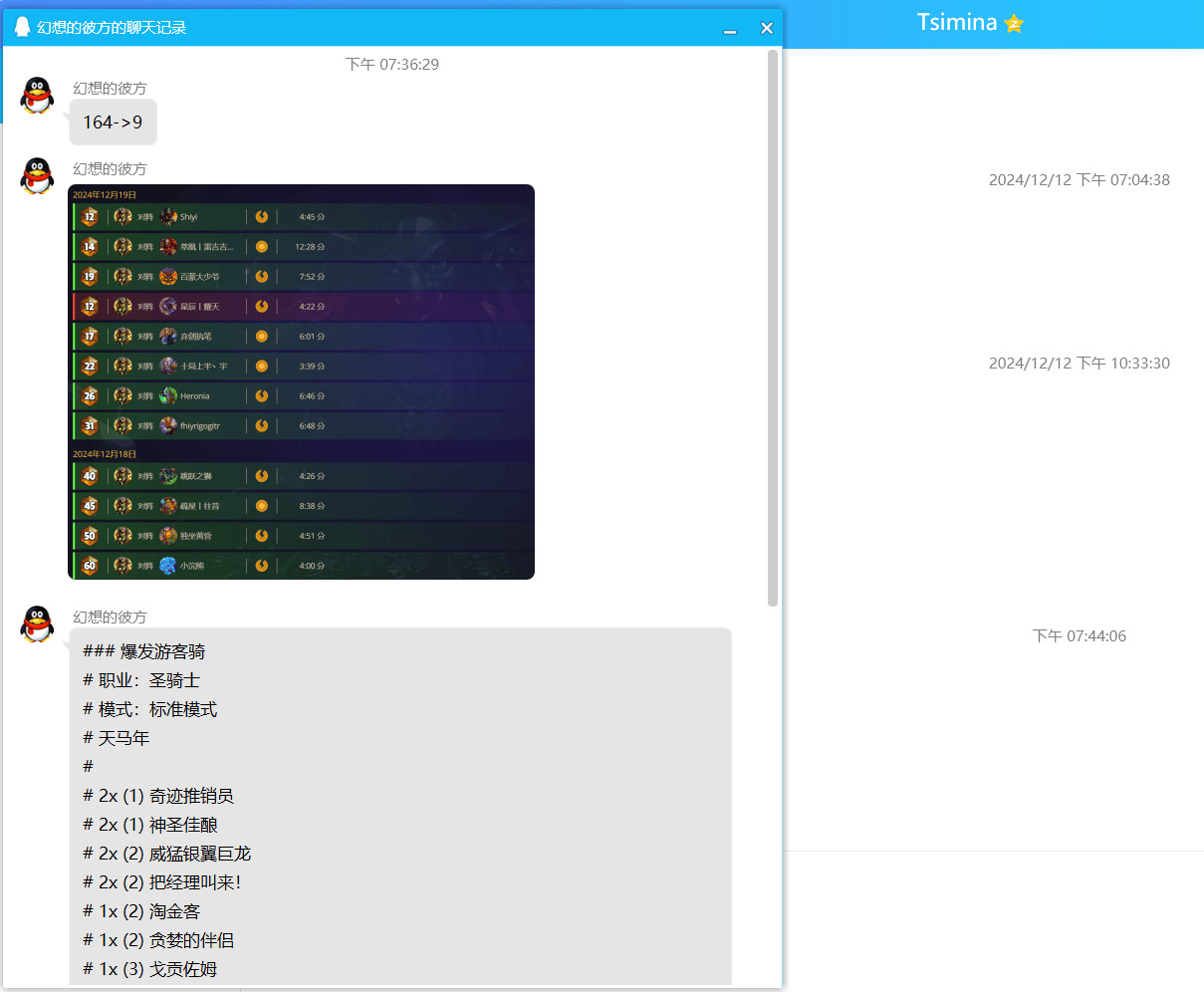The height and width of the screenshot is (992, 1204).
Task: Click the QQ penguin icon in title bar
Action: [x=22, y=27]
